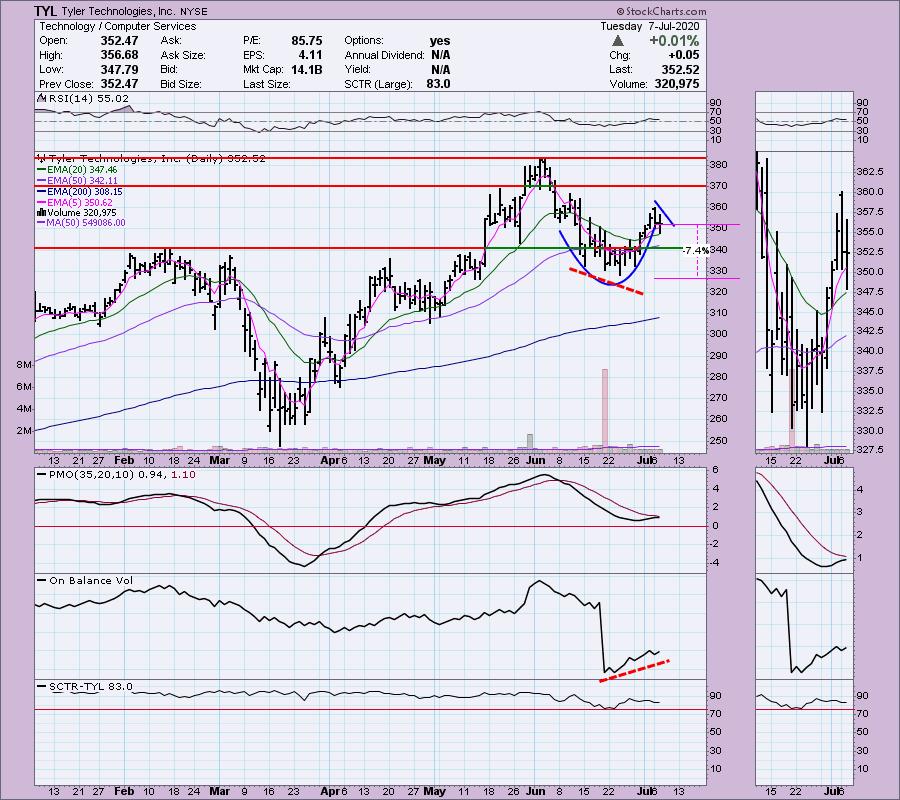Click the TYL ticker symbol
Screen dimensions: 900x800
[45, 11]
